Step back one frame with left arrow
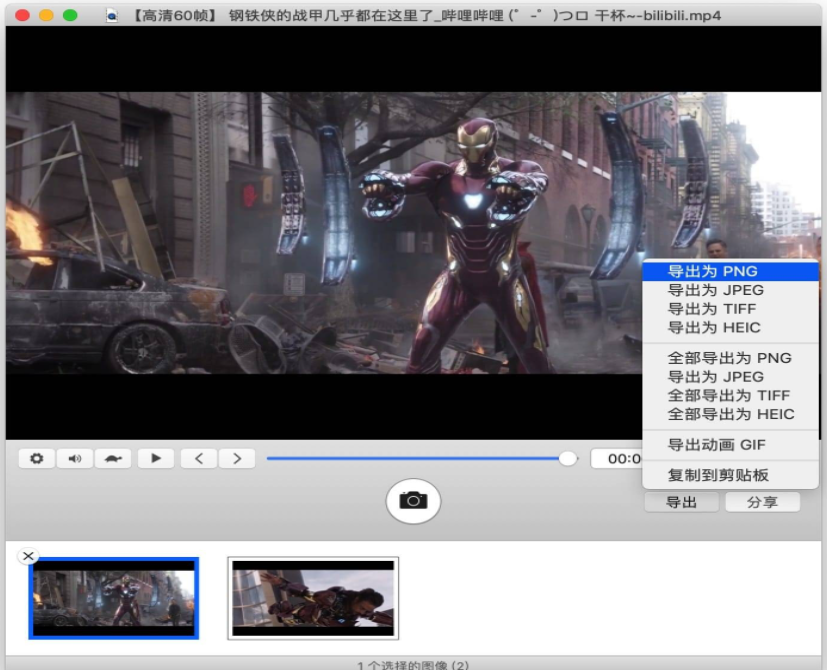 (x=199, y=459)
